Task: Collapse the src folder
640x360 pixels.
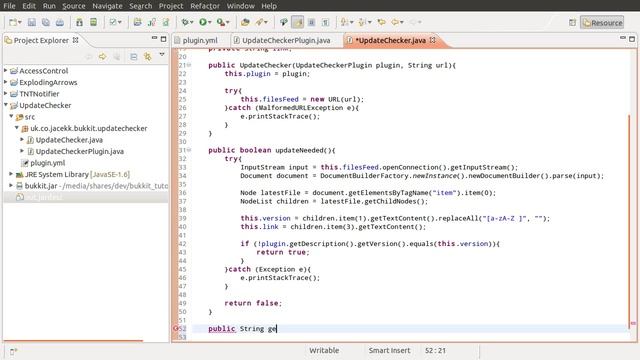Action: click(11, 116)
